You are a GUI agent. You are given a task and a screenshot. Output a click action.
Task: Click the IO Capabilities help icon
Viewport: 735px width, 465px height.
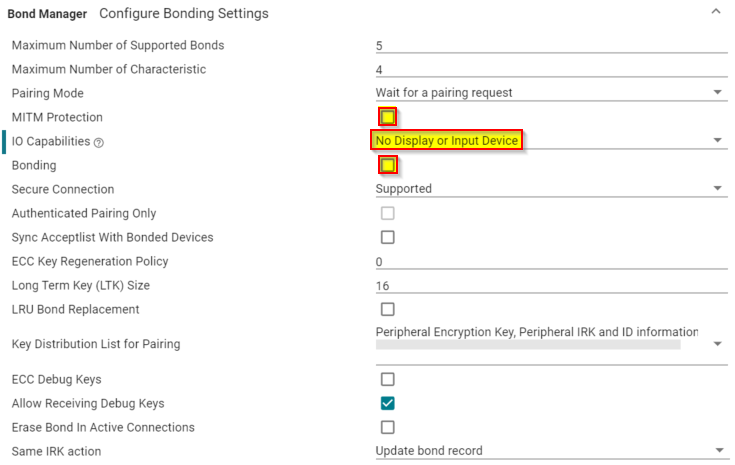click(99, 143)
